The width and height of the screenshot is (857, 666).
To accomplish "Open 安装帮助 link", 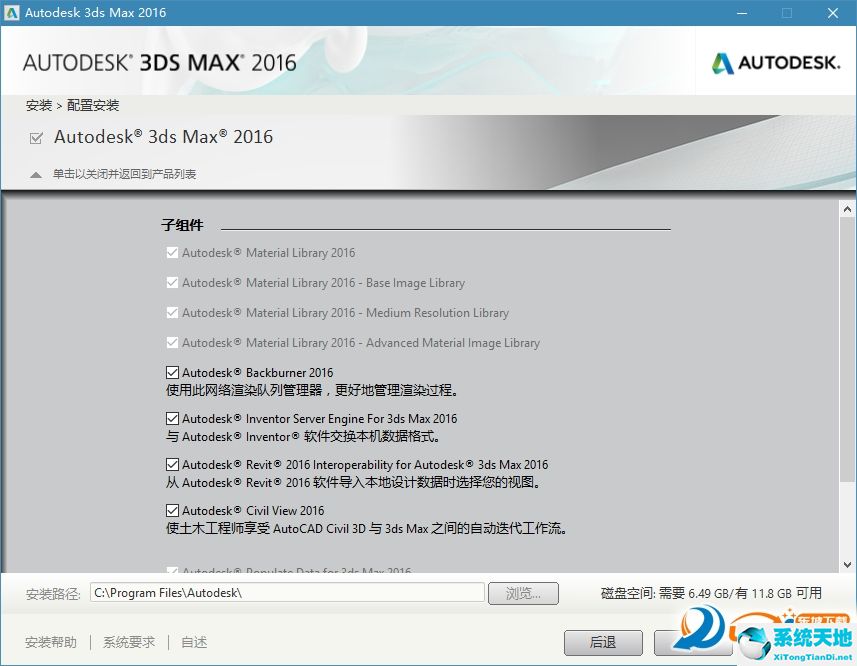I will [51, 643].
